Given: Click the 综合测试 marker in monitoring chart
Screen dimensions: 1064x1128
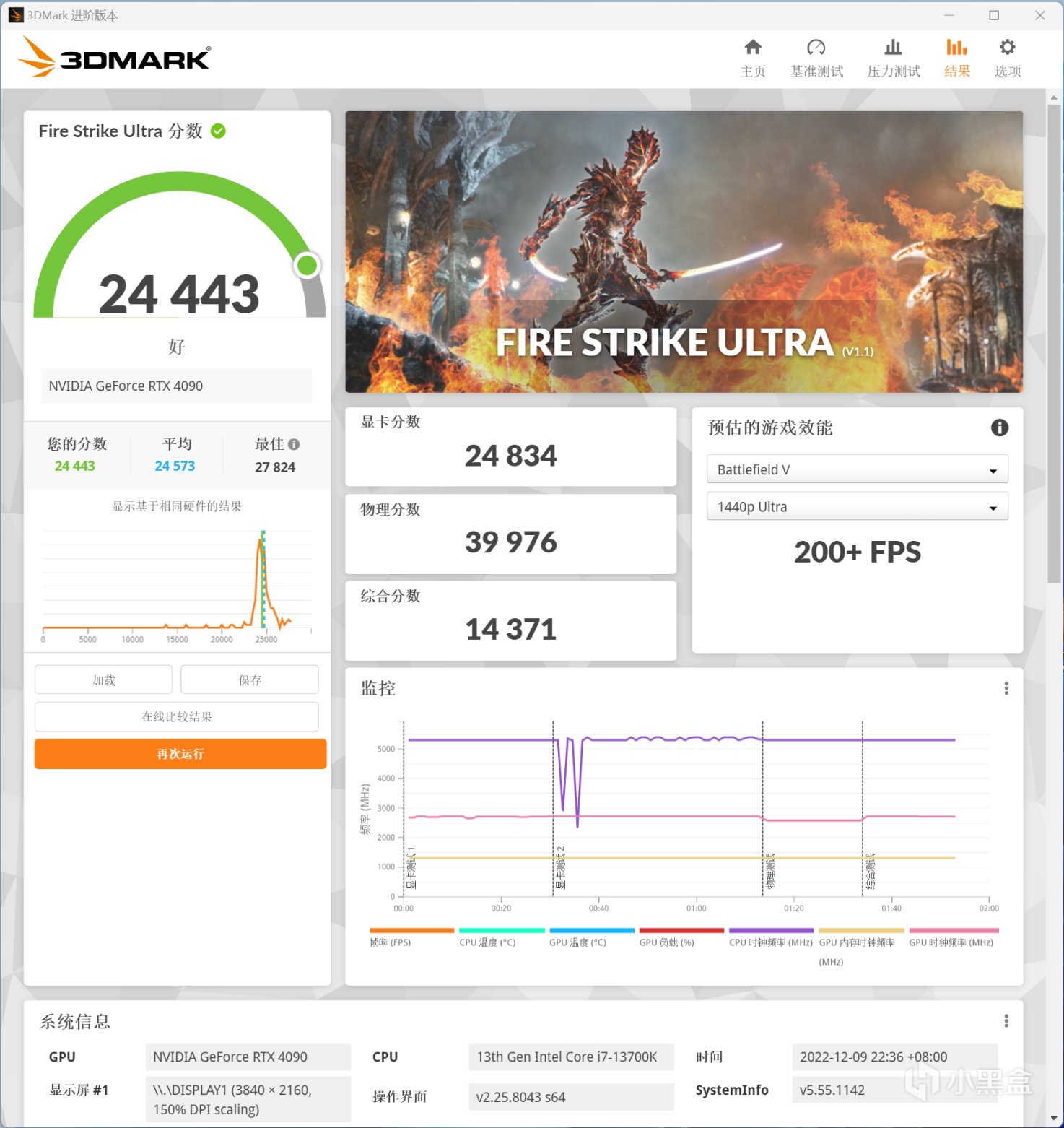Looking at the screenshot, I should [x=870, y=871].
